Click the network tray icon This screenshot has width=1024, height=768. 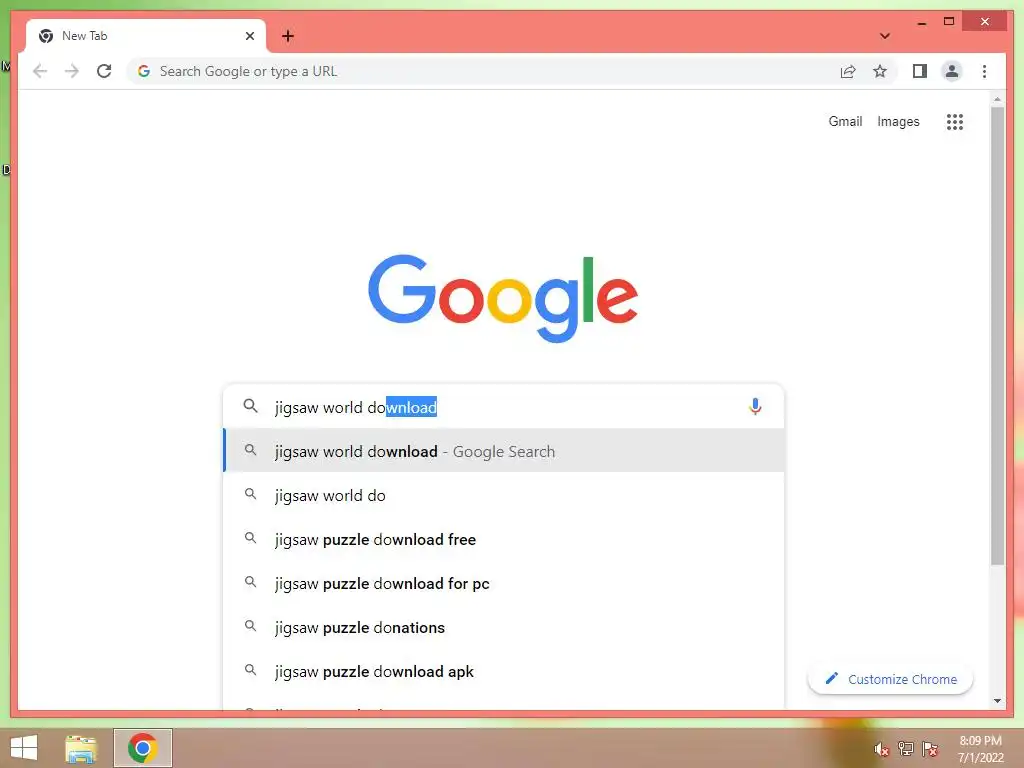coord(906,748)
